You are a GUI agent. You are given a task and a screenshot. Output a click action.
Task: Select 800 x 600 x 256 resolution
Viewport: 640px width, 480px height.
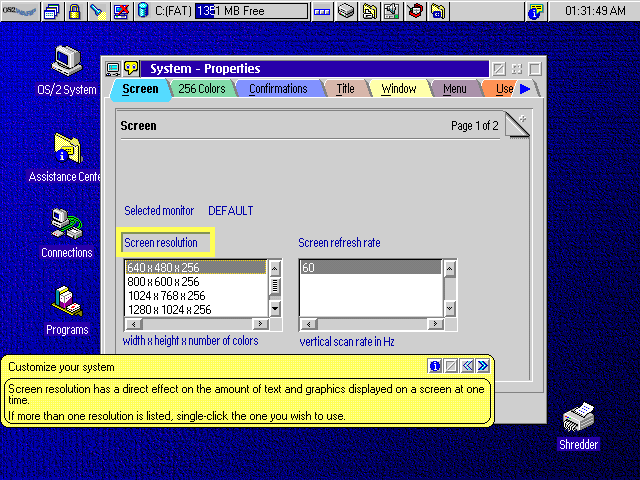[x=196, y=282]
